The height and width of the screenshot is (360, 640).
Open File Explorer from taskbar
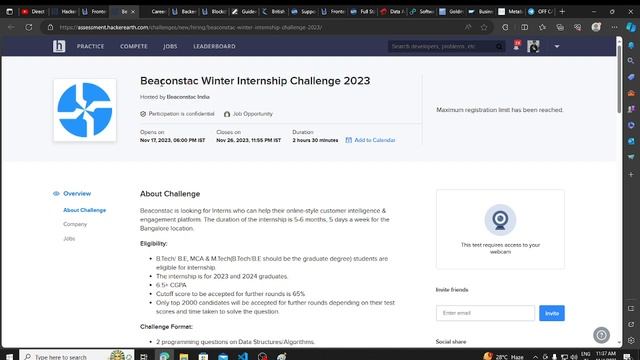pos(184,356)
